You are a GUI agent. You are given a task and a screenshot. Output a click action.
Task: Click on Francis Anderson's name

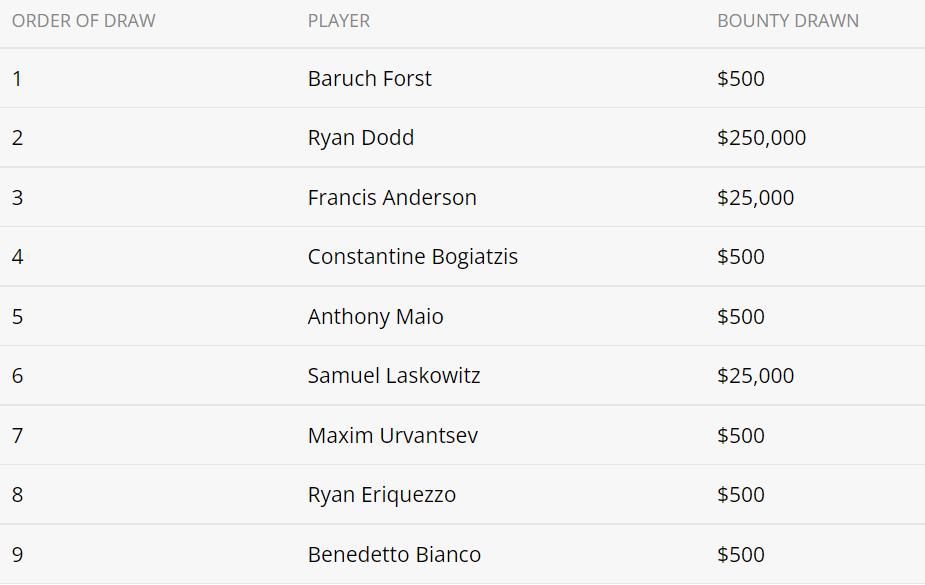point(392,198)
